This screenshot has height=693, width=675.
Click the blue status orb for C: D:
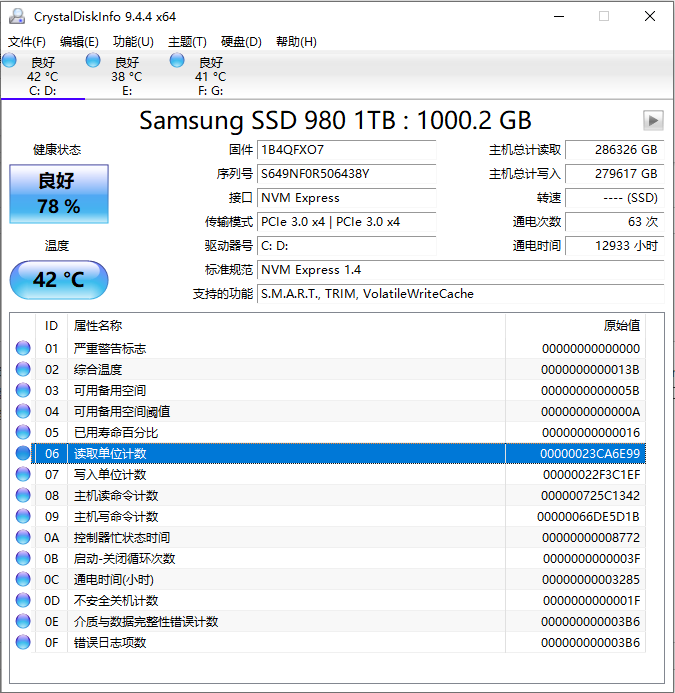coord(9,60)
